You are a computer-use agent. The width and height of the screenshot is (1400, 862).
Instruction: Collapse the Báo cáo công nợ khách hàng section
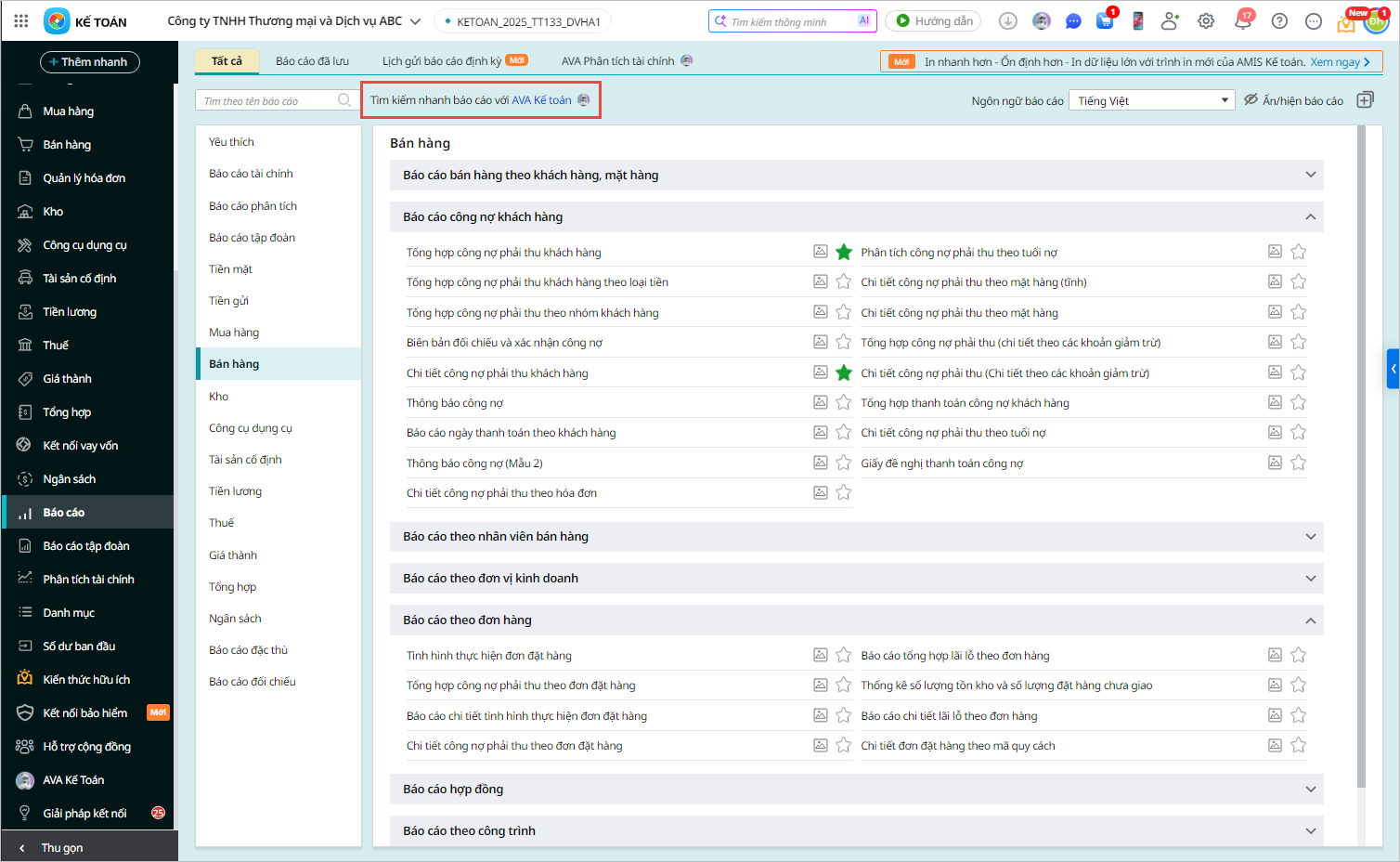(1310, 216)
